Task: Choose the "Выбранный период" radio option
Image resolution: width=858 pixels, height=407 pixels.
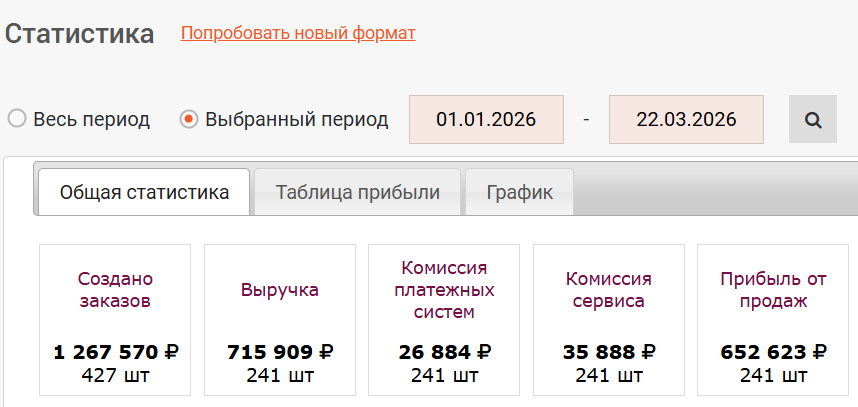Action: (188, 119)
